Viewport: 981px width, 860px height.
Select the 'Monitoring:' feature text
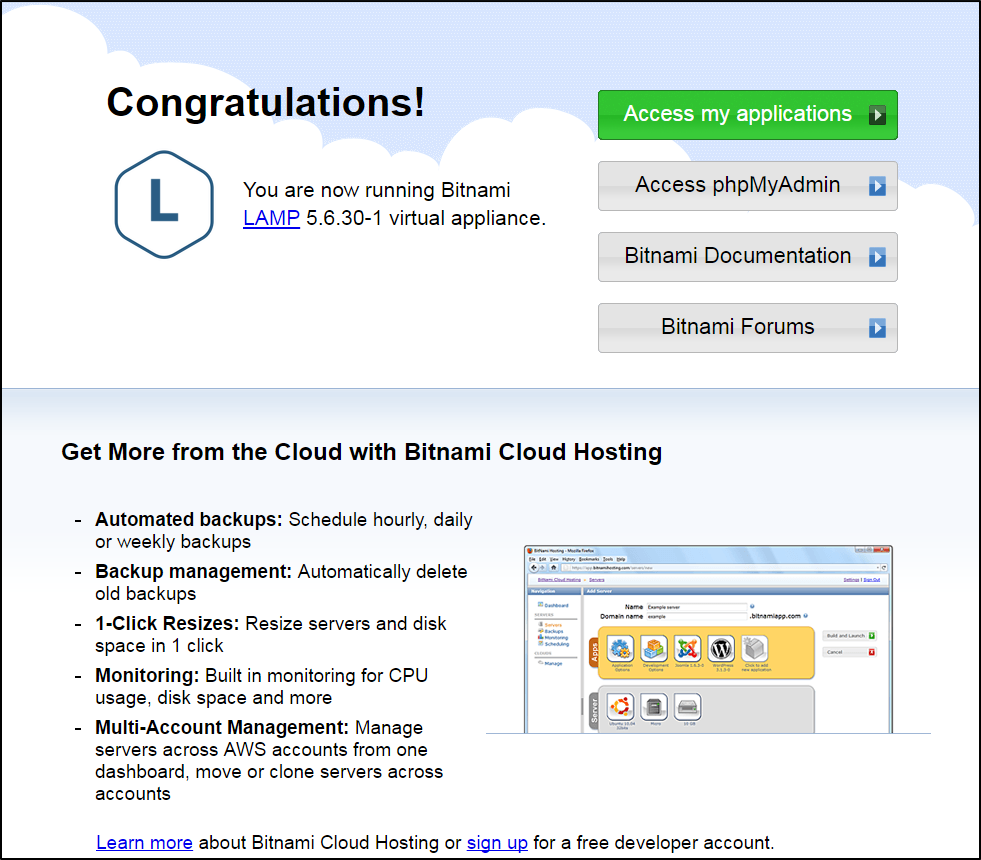pos(147,675)
